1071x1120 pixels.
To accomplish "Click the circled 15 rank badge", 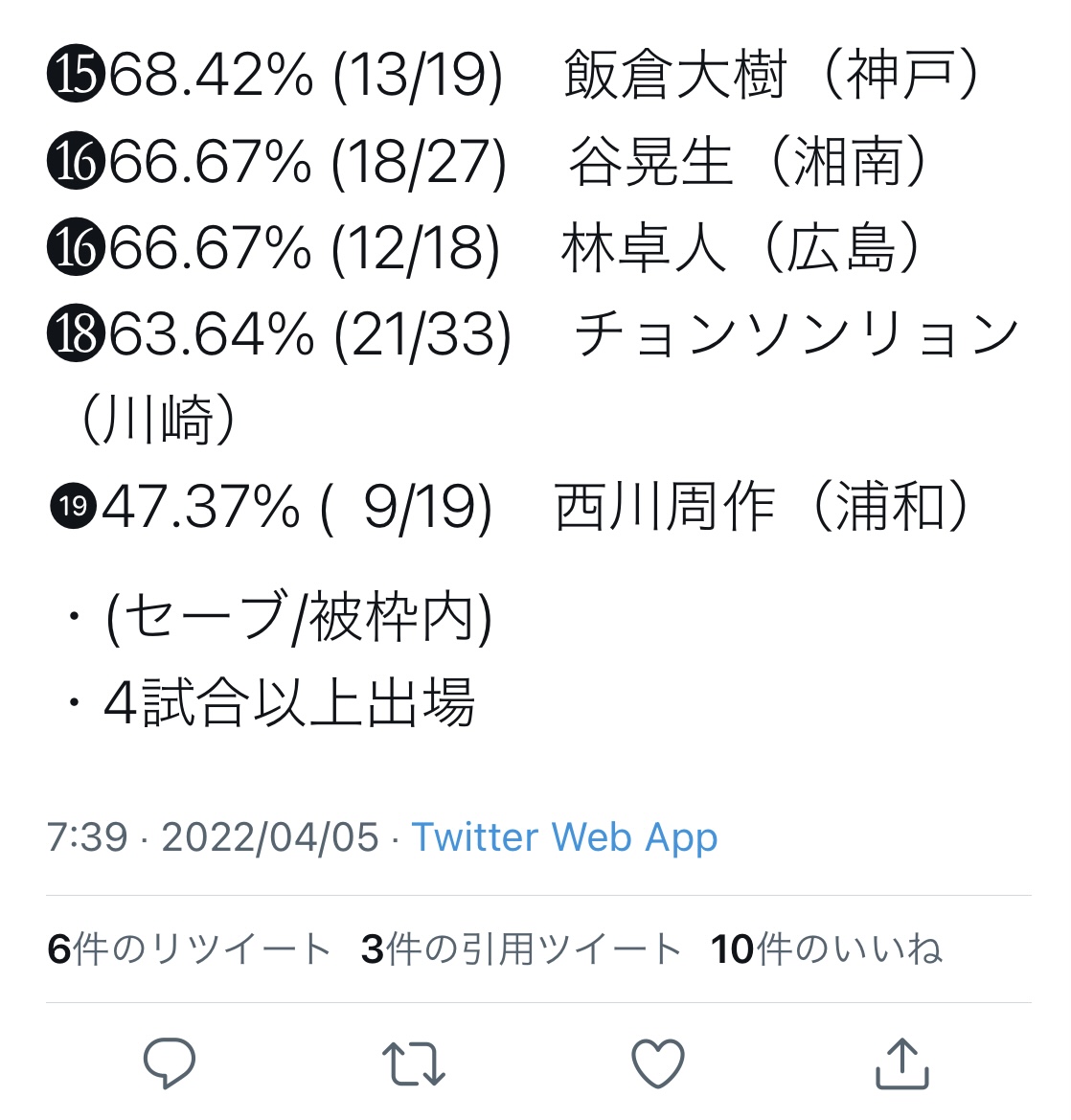I will pyautogui.click(x=74, y=76).
